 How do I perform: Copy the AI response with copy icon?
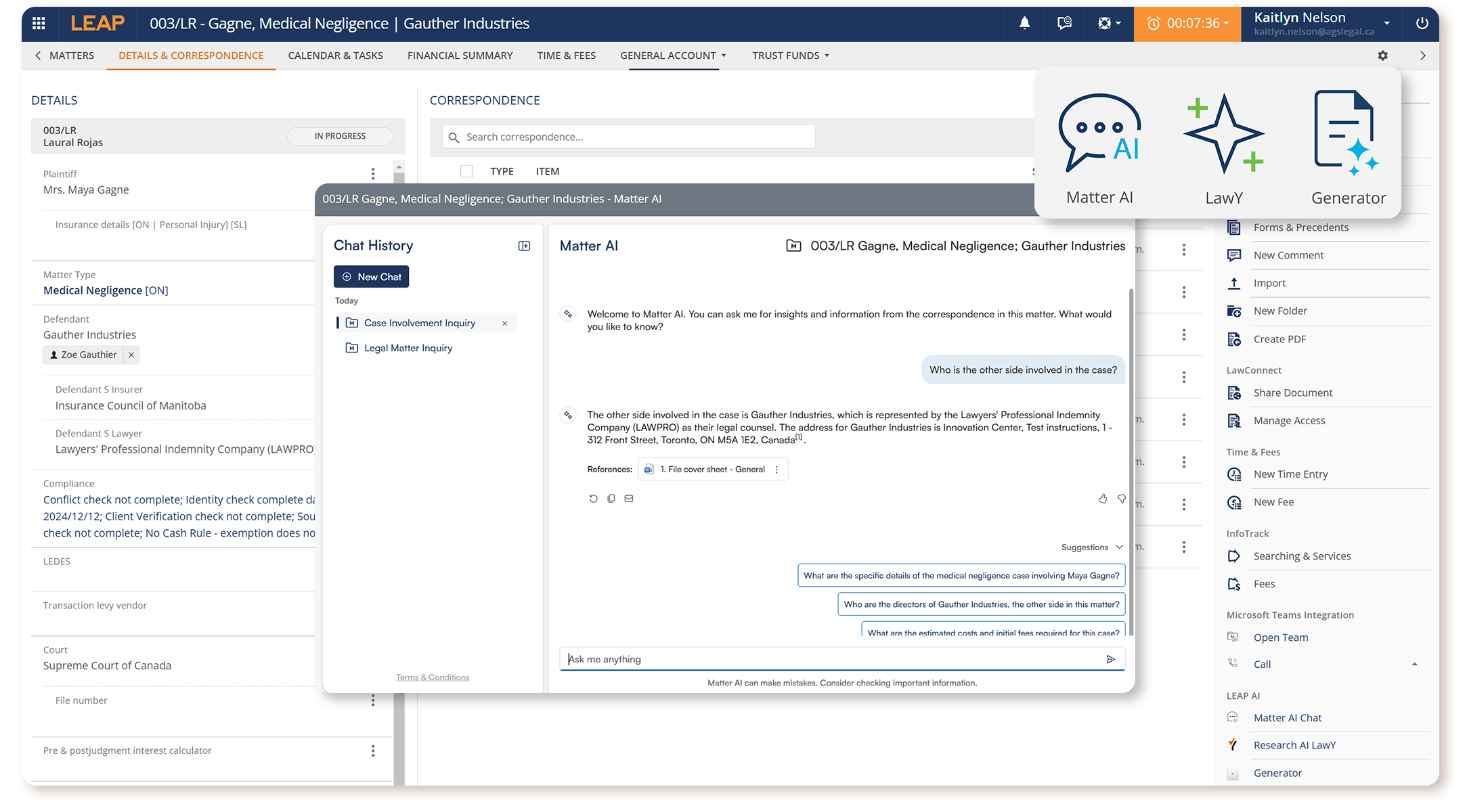point(611,499)
